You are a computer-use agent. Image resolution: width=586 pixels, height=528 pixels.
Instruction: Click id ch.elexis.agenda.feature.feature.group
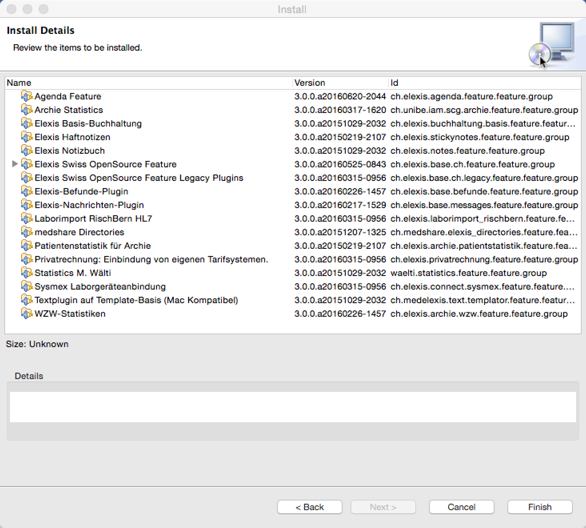tap(472, 96)
